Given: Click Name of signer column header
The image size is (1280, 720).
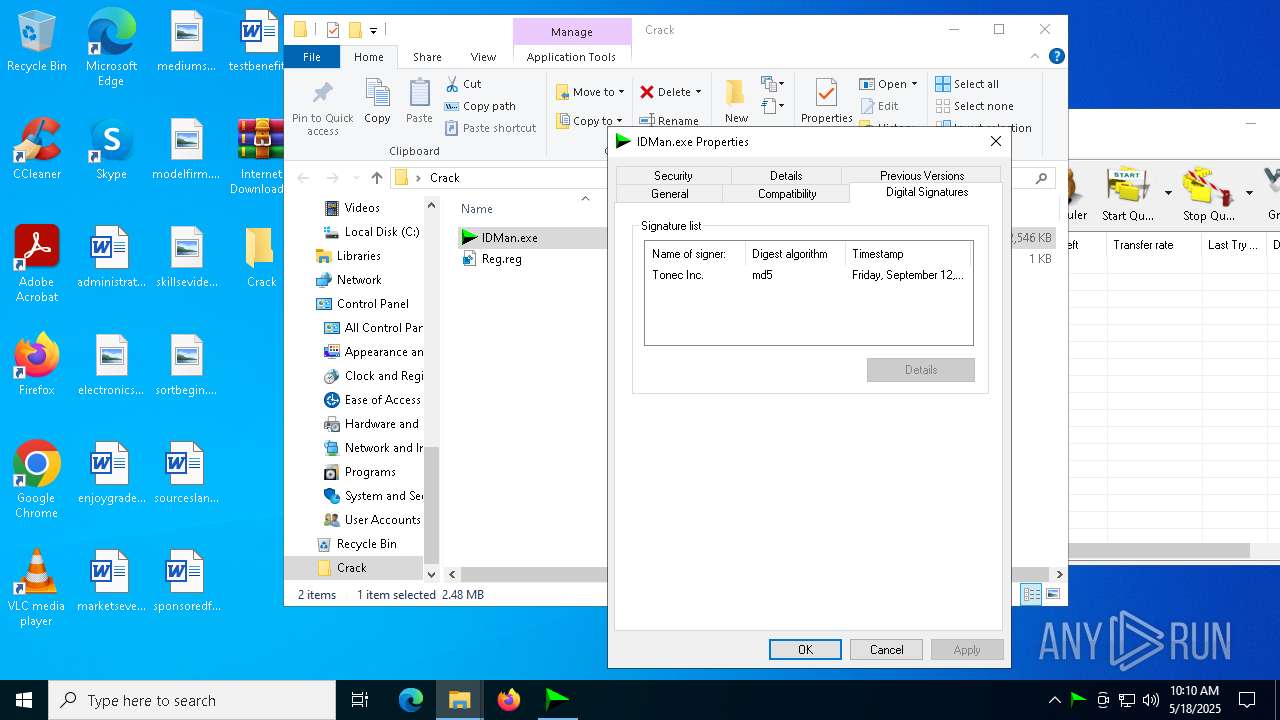Looking at the screenshot, I should pyautogui.click(x=695, y=254).
